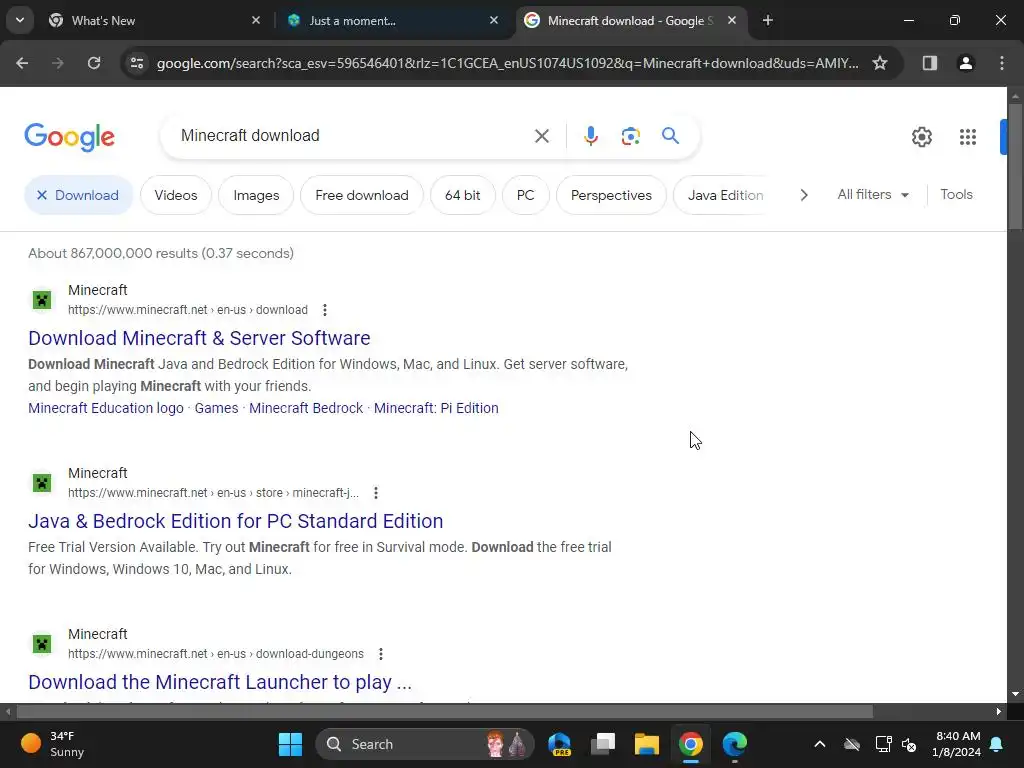
Task: Go to Google homepage via logo
Action: click(x=69, y=137)
